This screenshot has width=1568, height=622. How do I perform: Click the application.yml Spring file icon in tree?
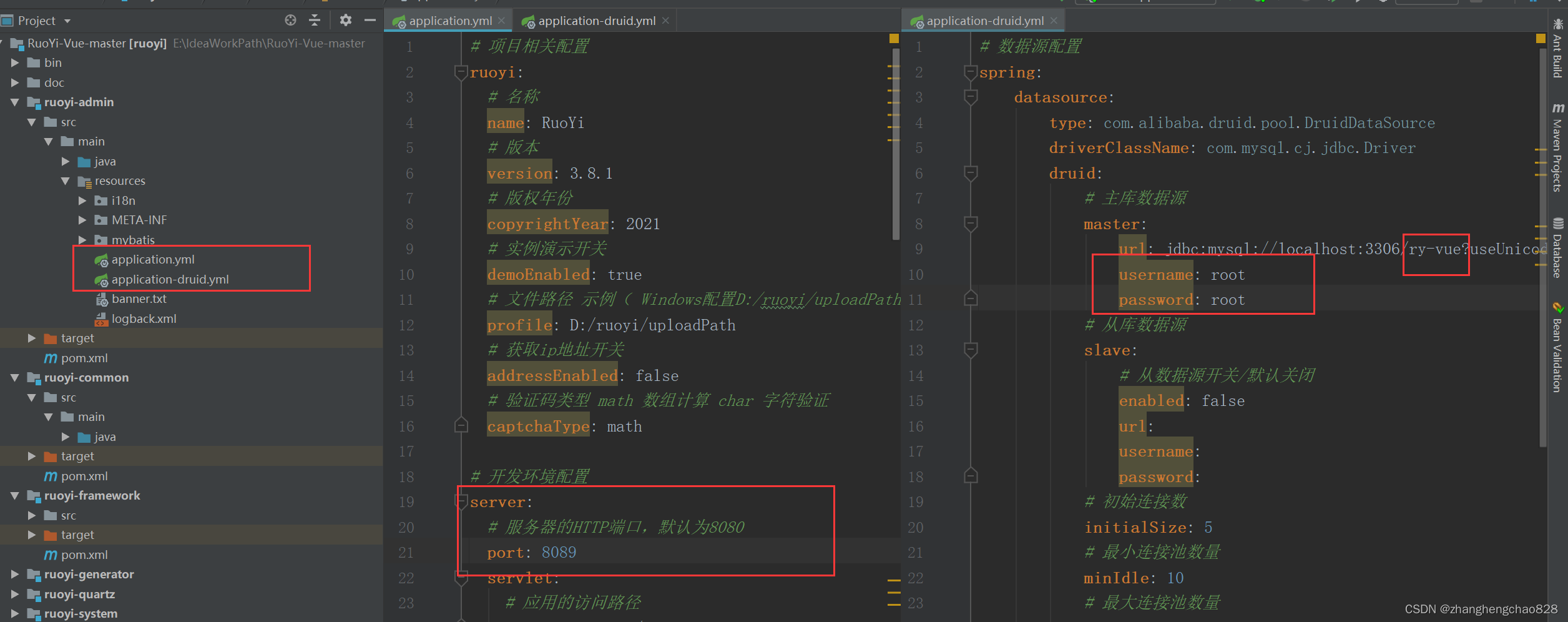coord(101,260)
